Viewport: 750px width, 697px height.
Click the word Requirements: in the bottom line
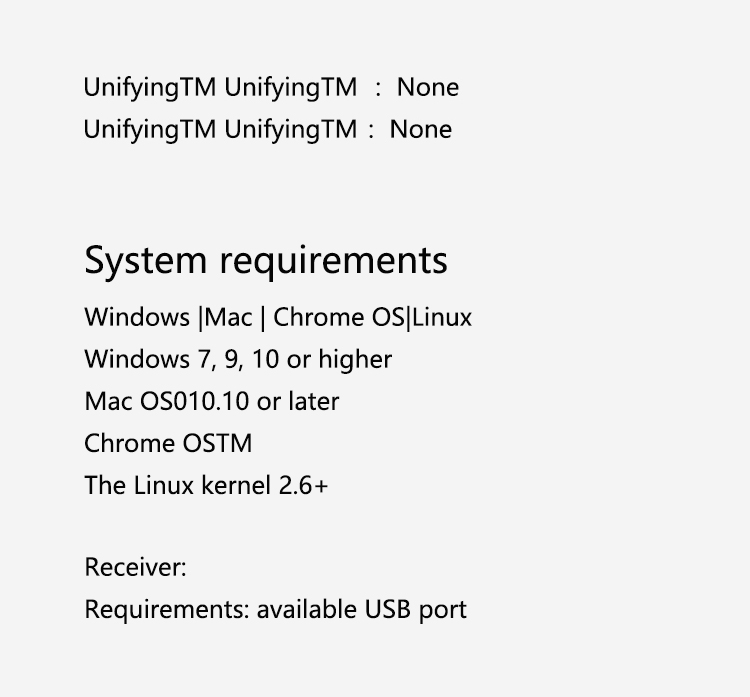[x=167, y=610]
